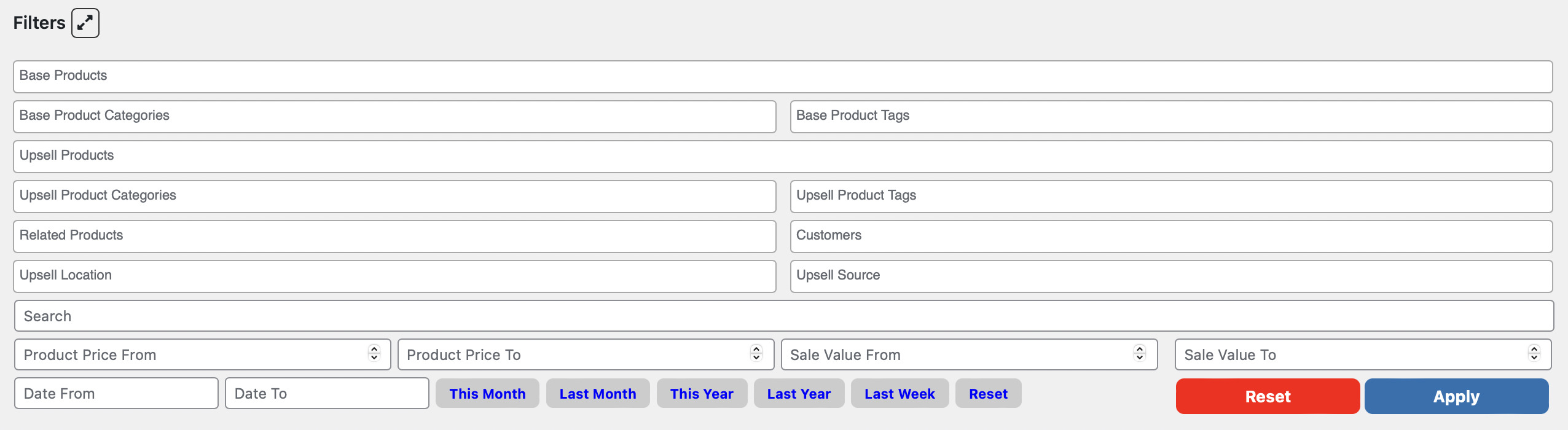The height and width of the screenshot is (430, 1568).
Task: Open the Customers selector
Action: click(x=1171, y=237)
